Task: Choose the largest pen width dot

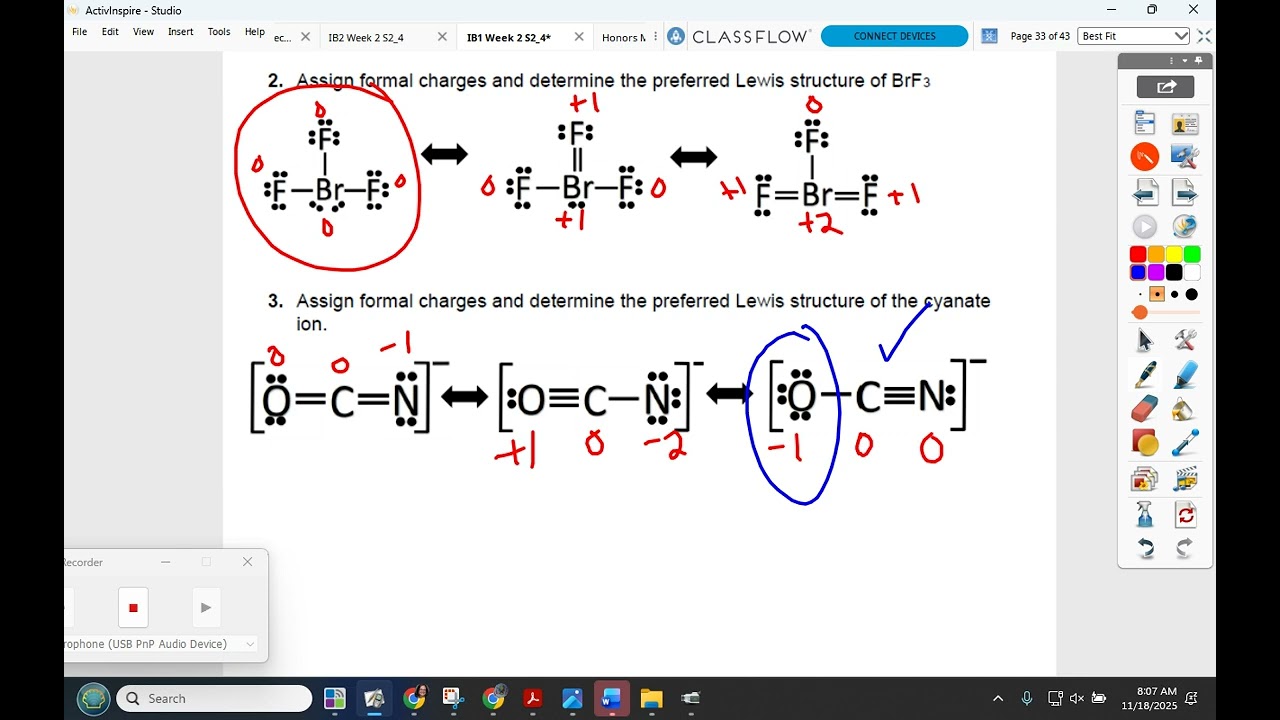Action: (x=1192, y=295)
